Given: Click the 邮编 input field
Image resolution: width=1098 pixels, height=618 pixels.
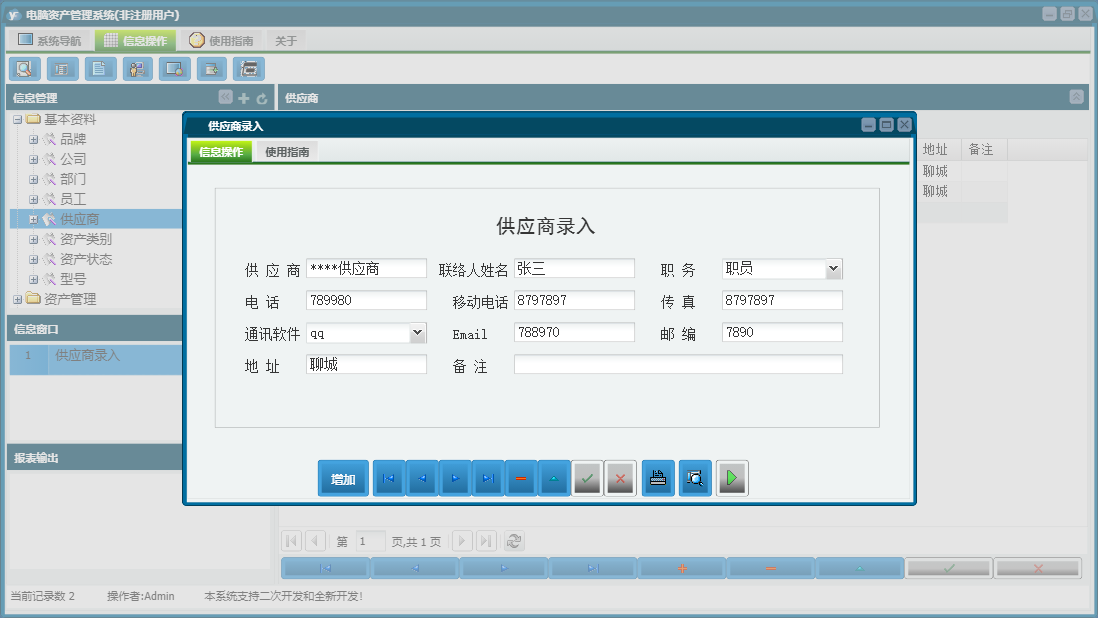Looking at the screenshot, I should (x=782, y=332).
